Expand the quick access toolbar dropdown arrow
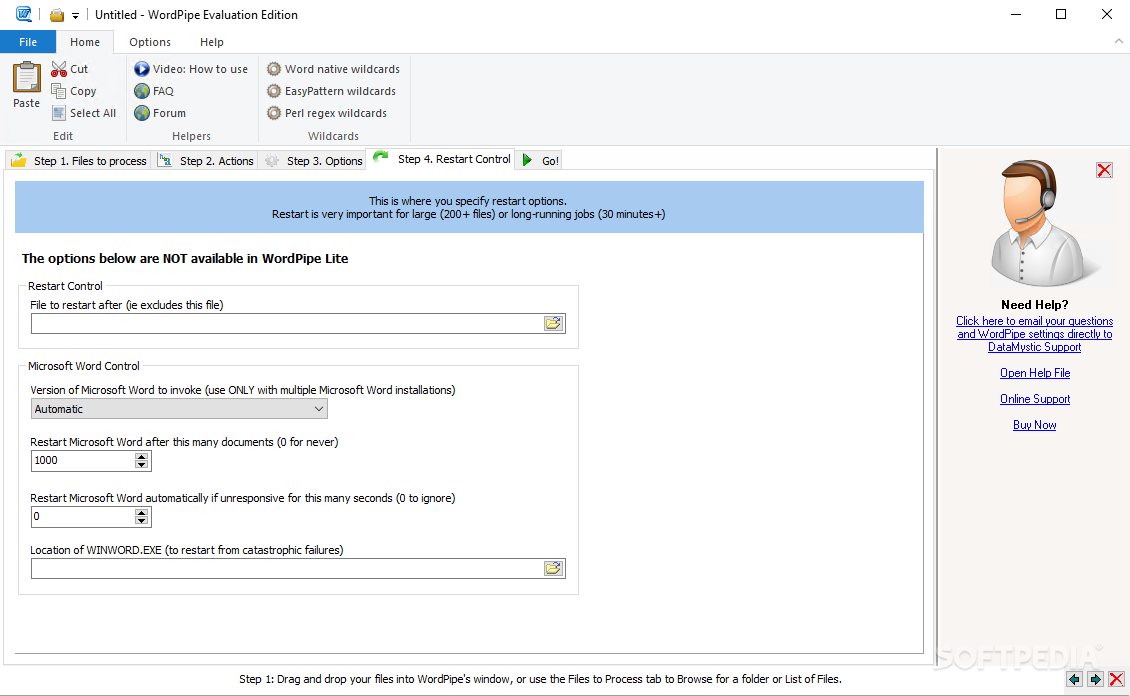 pyautogui.click(x=75, y=16)
